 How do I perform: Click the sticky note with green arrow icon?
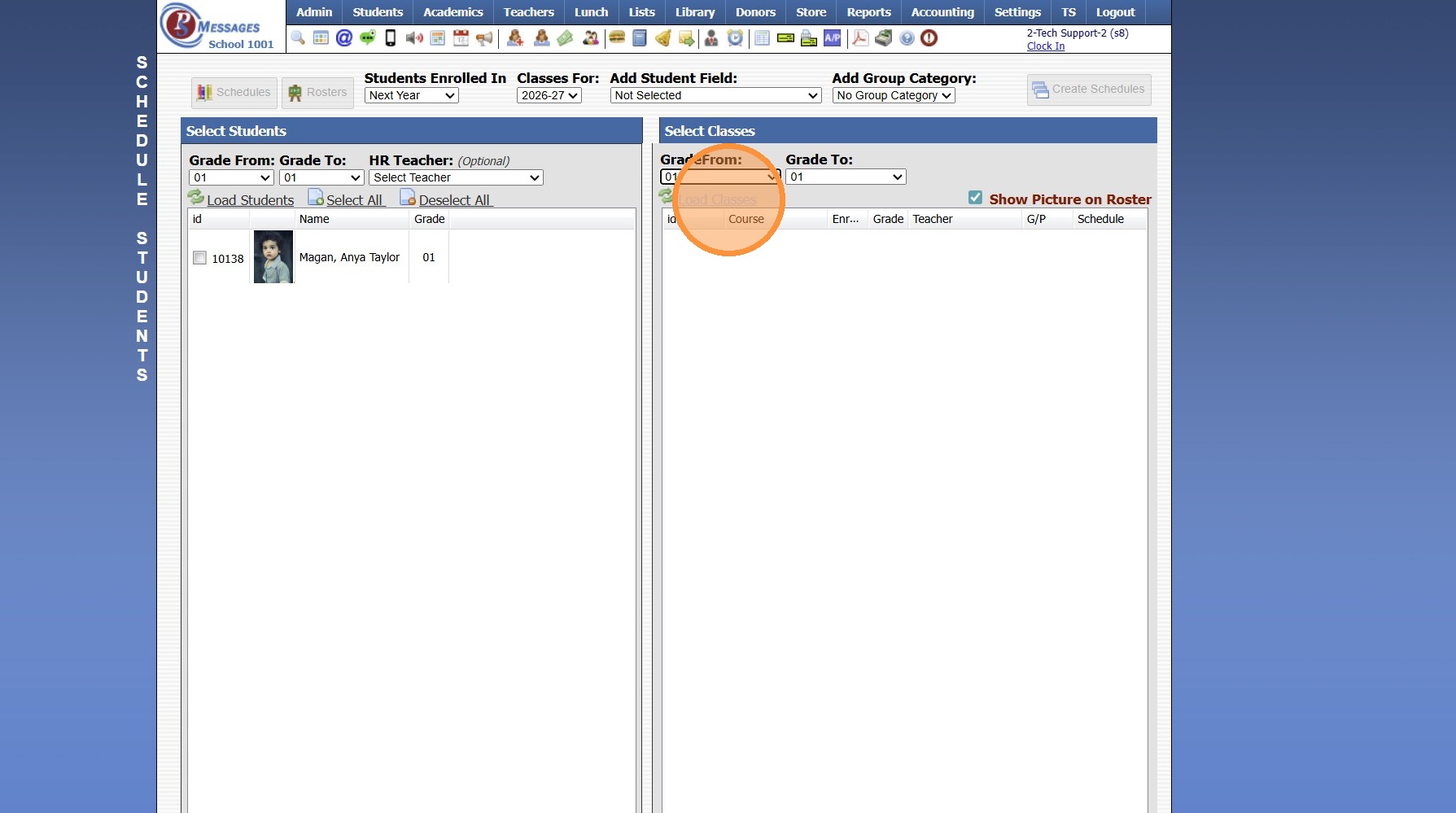[686, 38]
